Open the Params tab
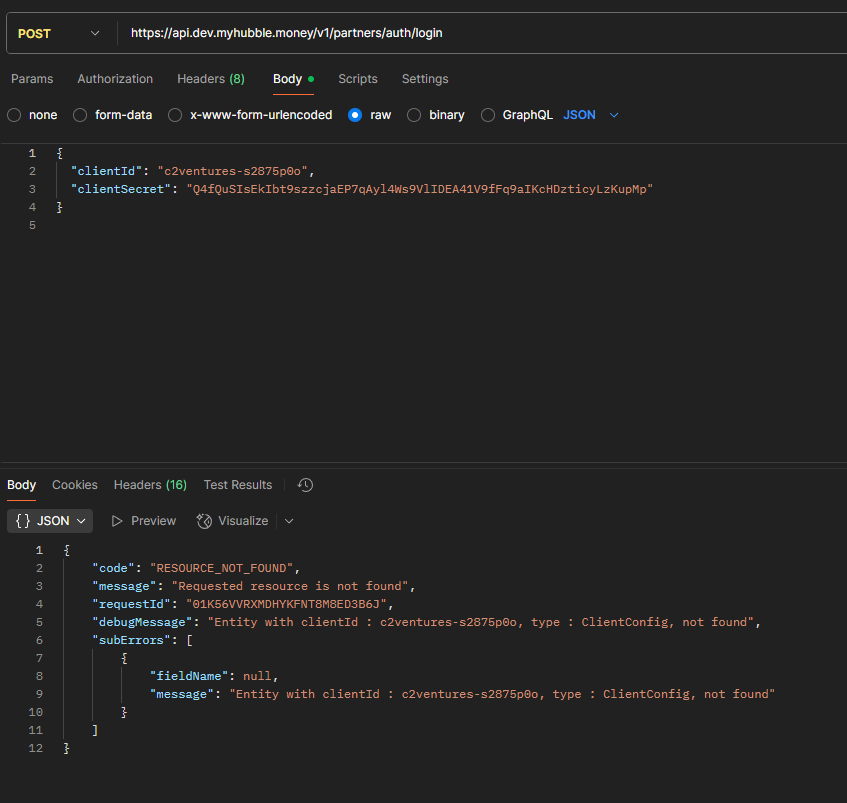 pyautogui.click(x=32, y=79)
